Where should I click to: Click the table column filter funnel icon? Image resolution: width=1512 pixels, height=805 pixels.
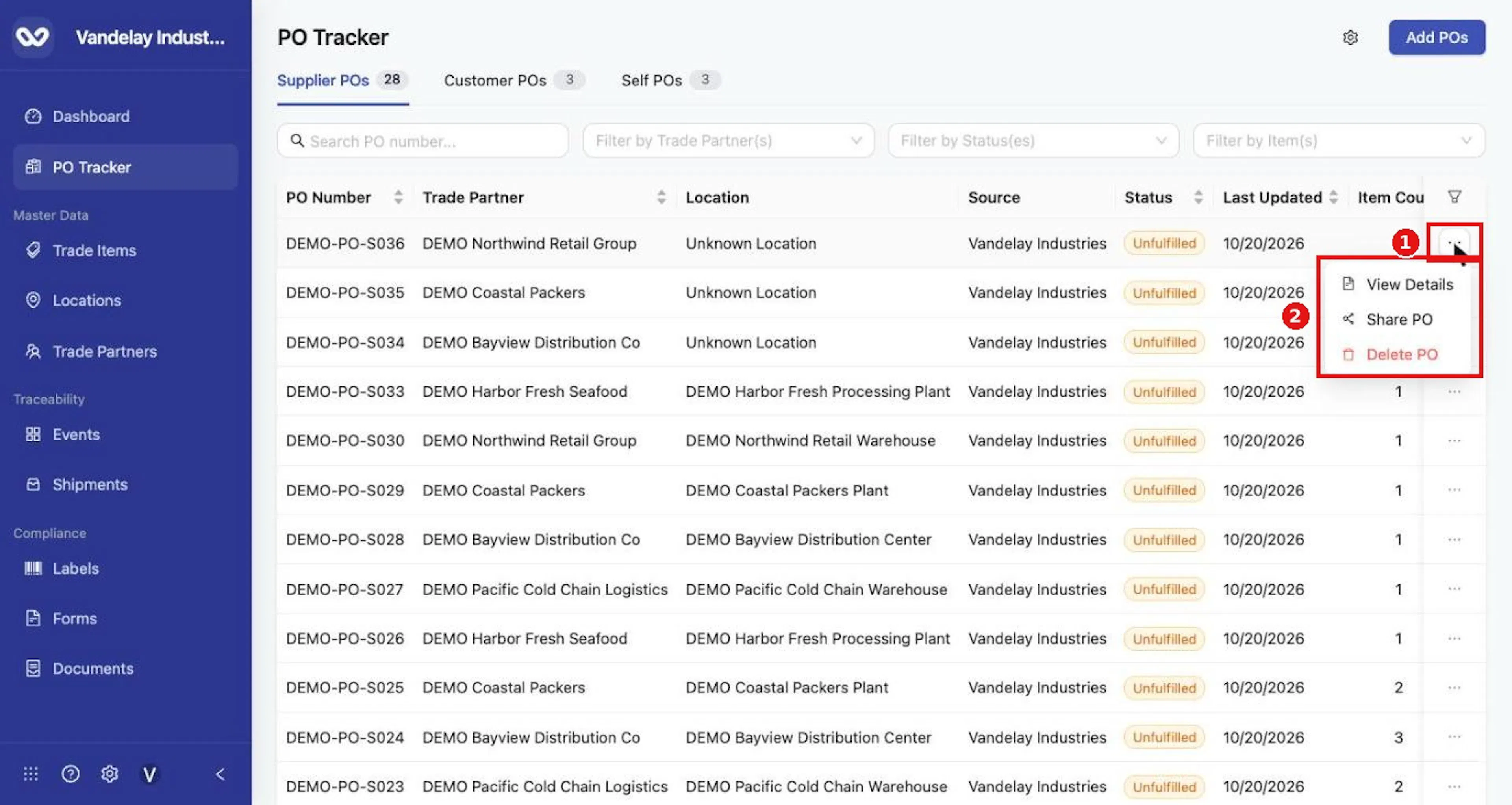[1455, 197]
